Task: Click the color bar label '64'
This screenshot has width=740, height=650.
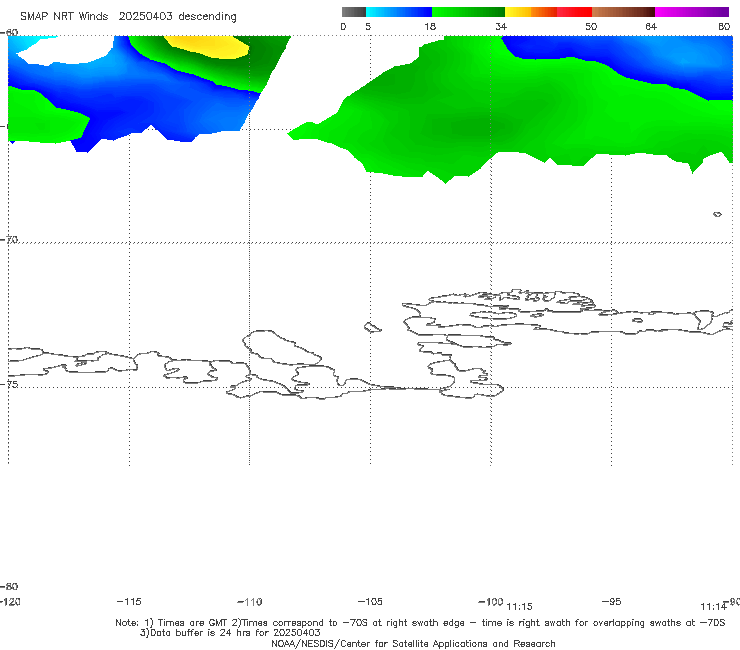Action: click(651, 26)
